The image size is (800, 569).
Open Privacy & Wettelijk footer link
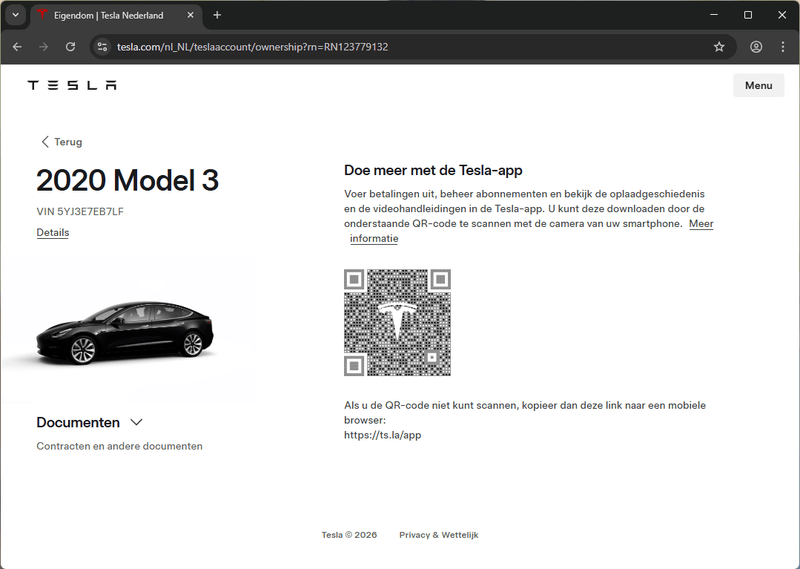click(439, 535)
